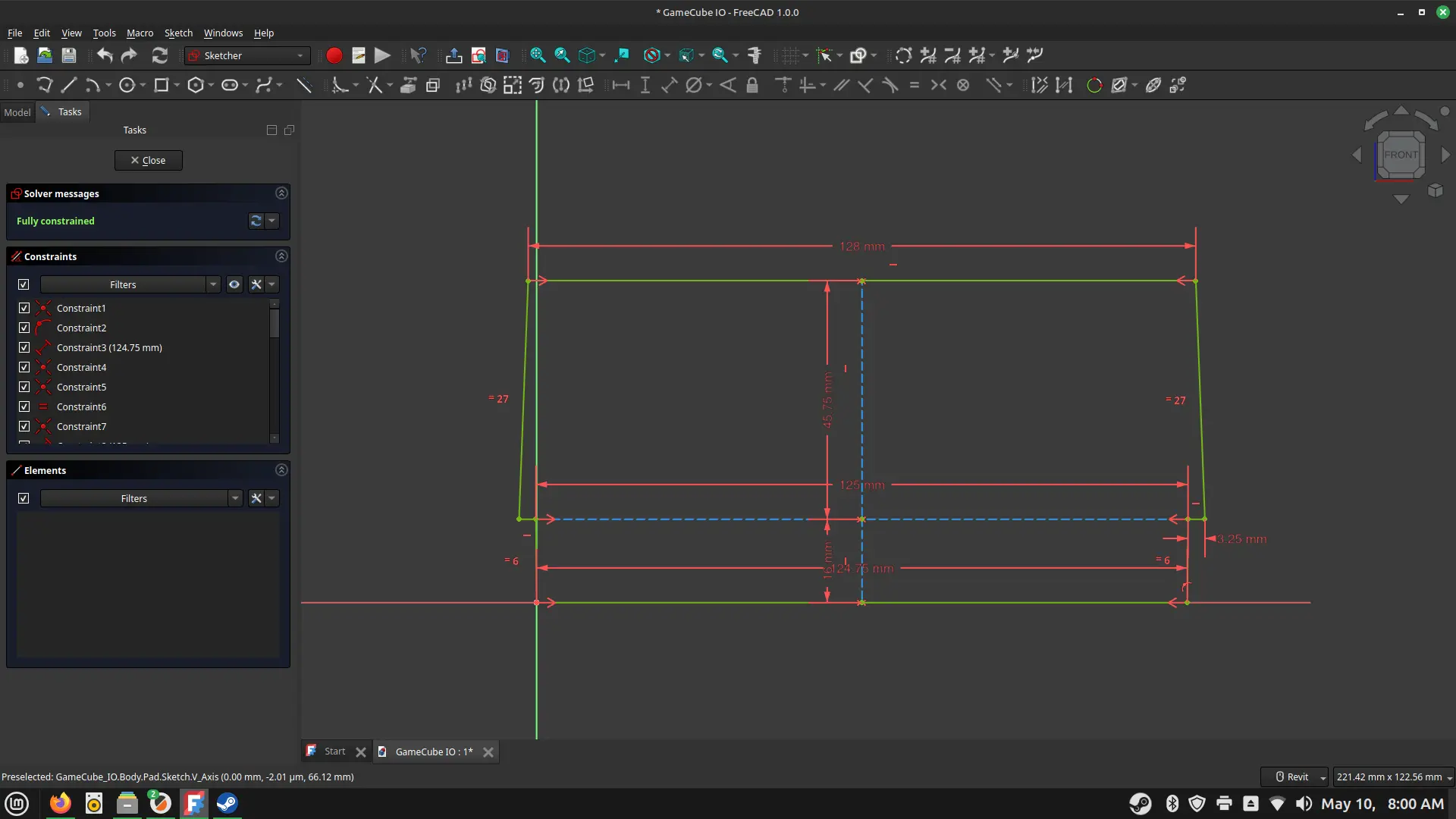
Task: Uncheck the Constraint4 checkbox
Action: click(24, 367)
